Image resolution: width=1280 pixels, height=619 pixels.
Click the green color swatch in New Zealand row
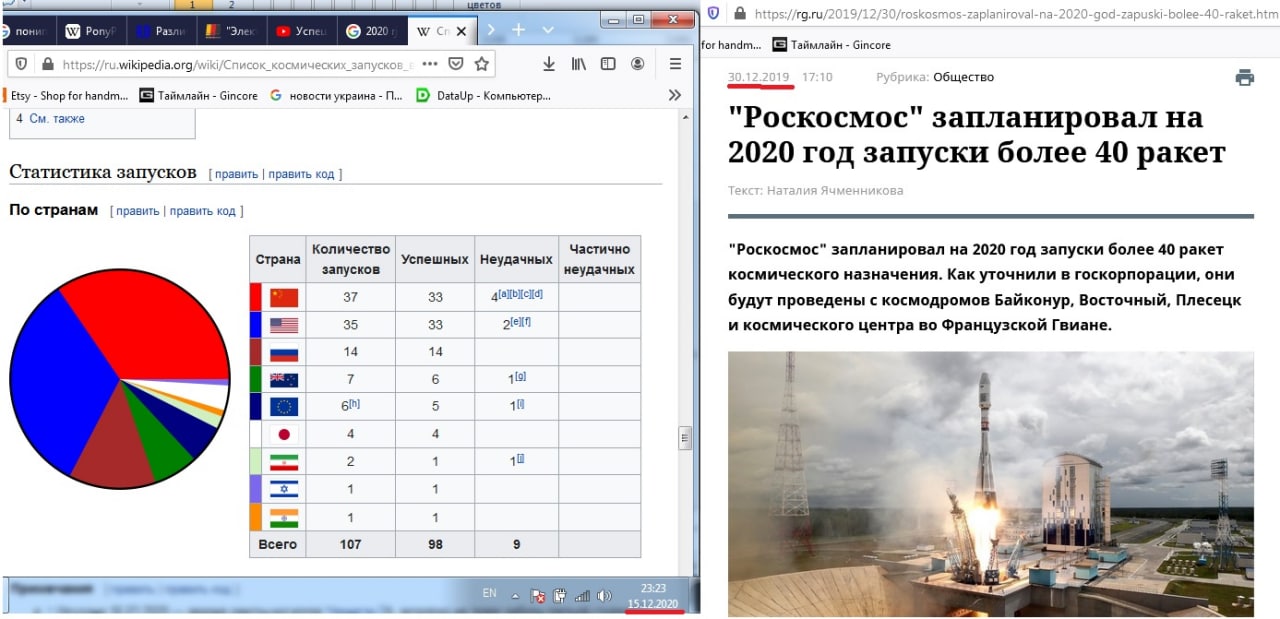256,379
